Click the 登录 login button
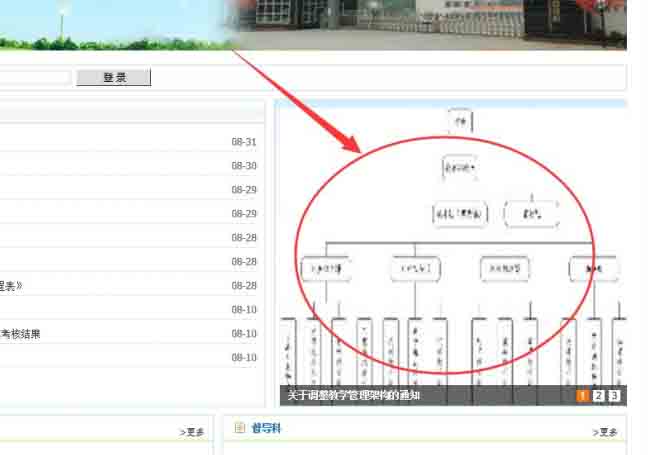The width and height of the screenshot is (657, 455). [114, 78]
